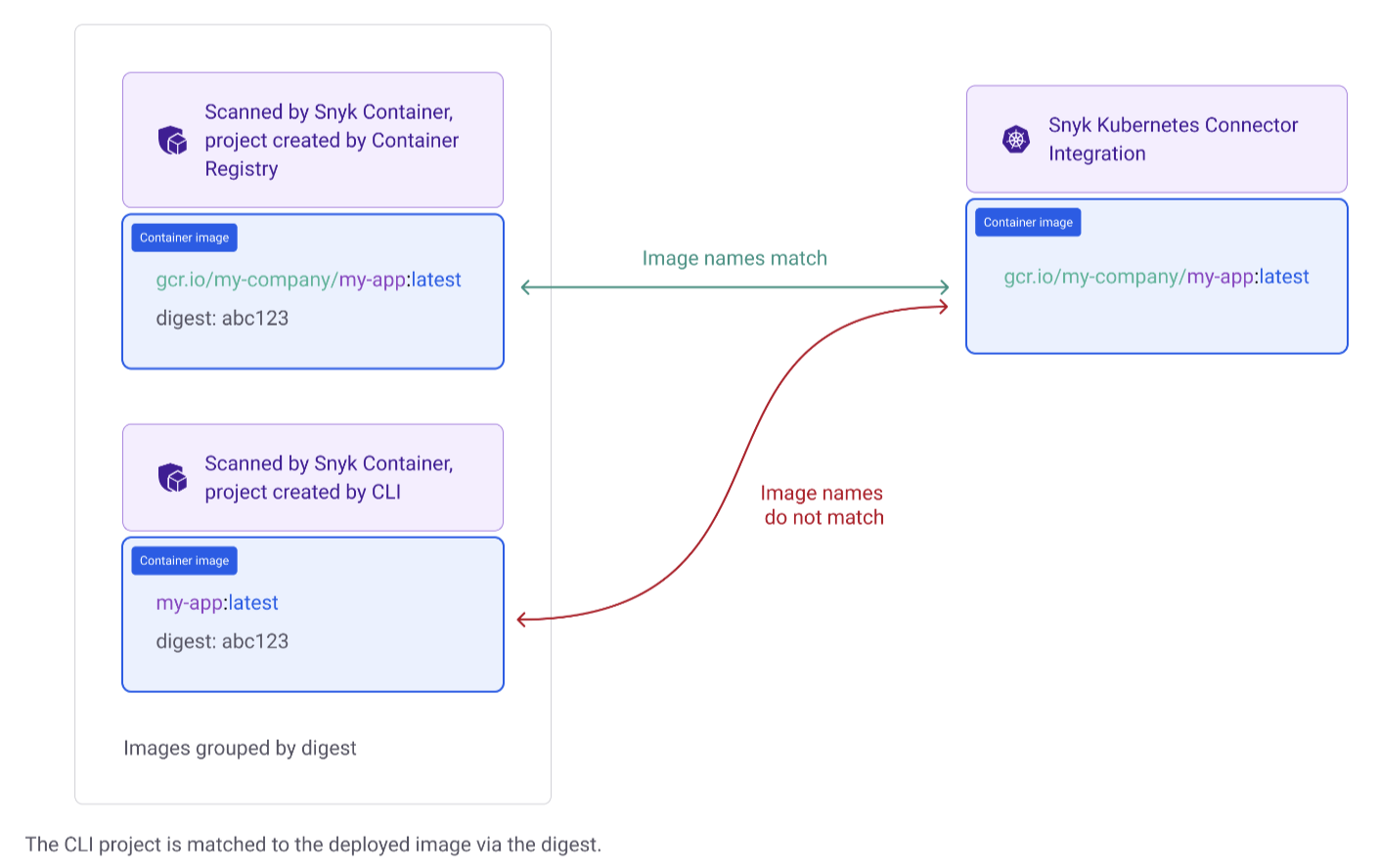The width and height of the screenshot is (1379, 868).
Task: Click the 'Snyk Kubernetes Connector Integration' heading
Action: [1173, 139]
